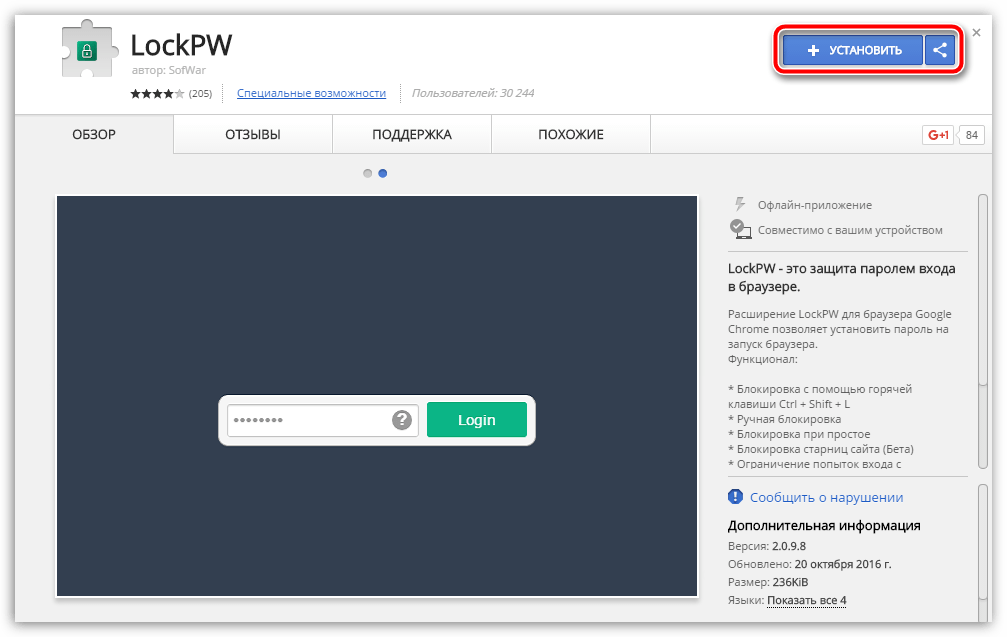The width and height of the screenshot is (1007, 637).
Task: Click the green Login button in screenshot
Action: [x=476, y=420]
